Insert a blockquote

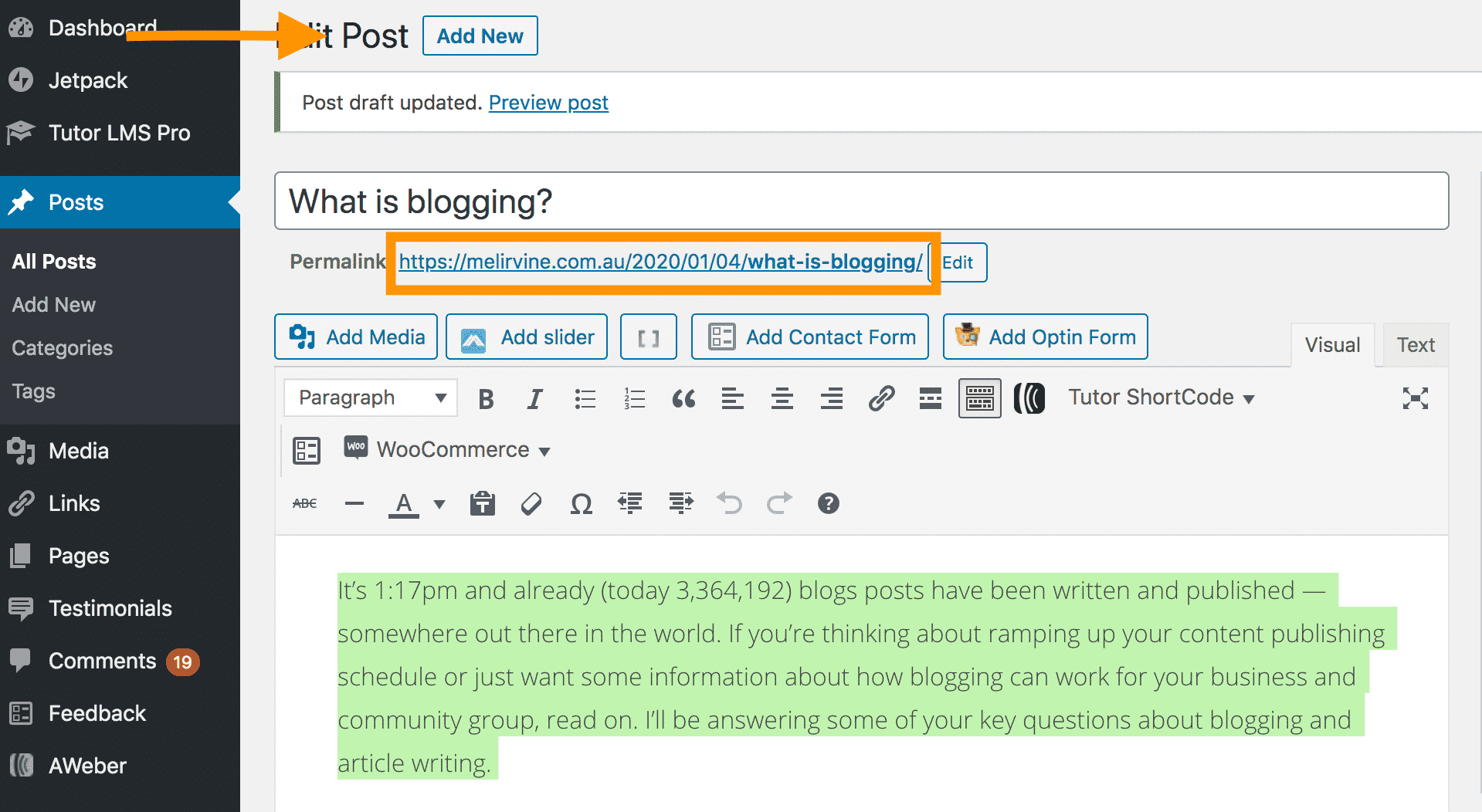click(683, 399)
